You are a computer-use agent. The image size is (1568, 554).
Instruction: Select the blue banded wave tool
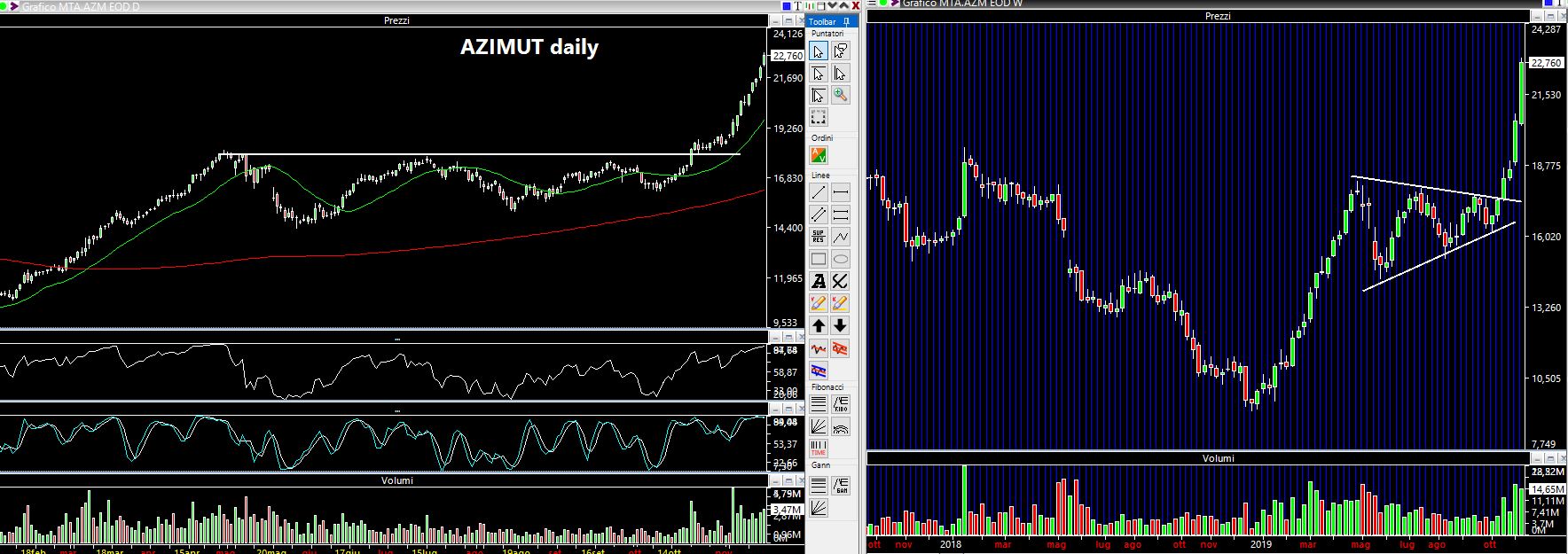[819, 371]
